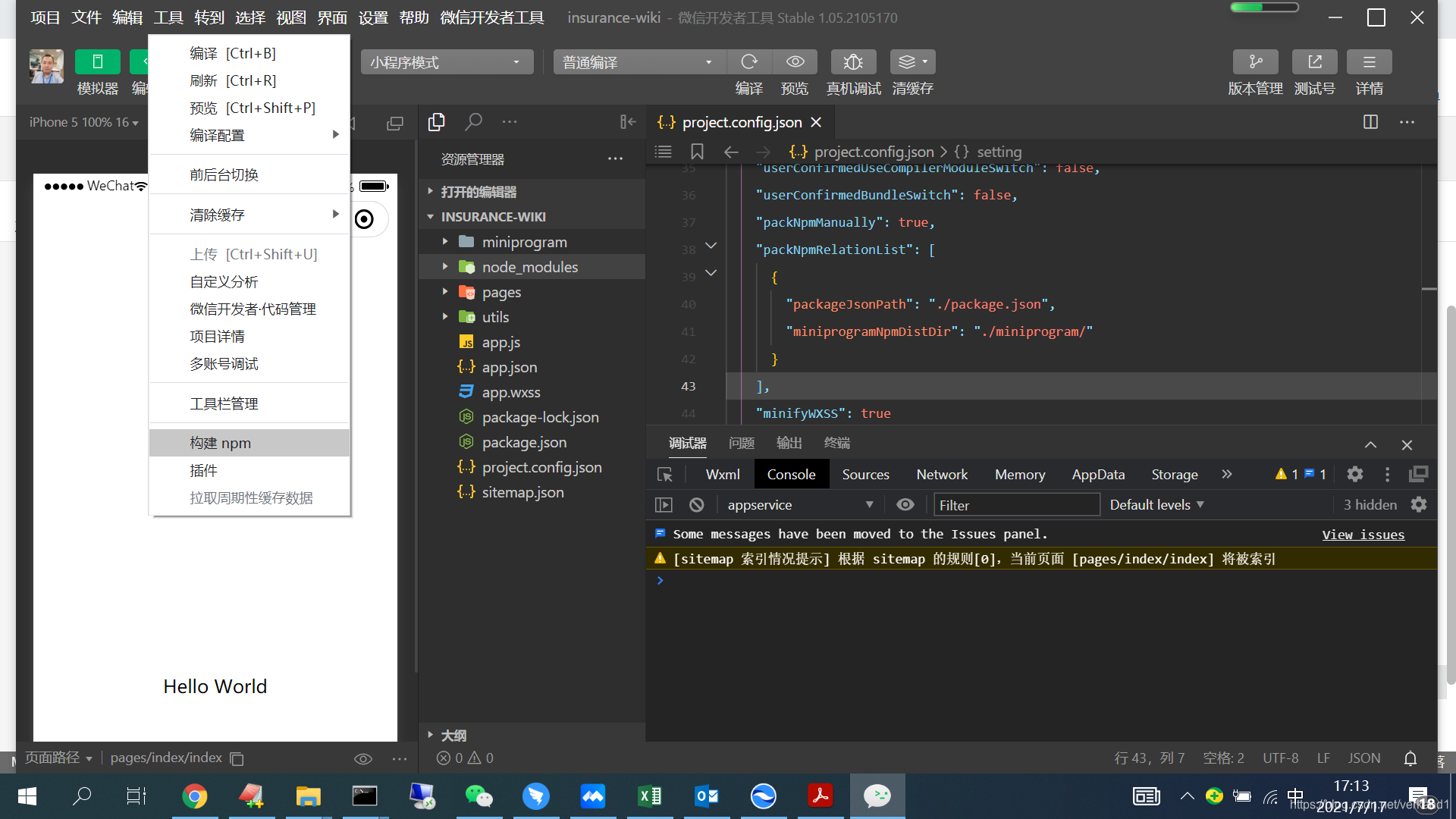Collapse the side panel with arrow icon
The image size is (1456, 819).
(628, 122)
